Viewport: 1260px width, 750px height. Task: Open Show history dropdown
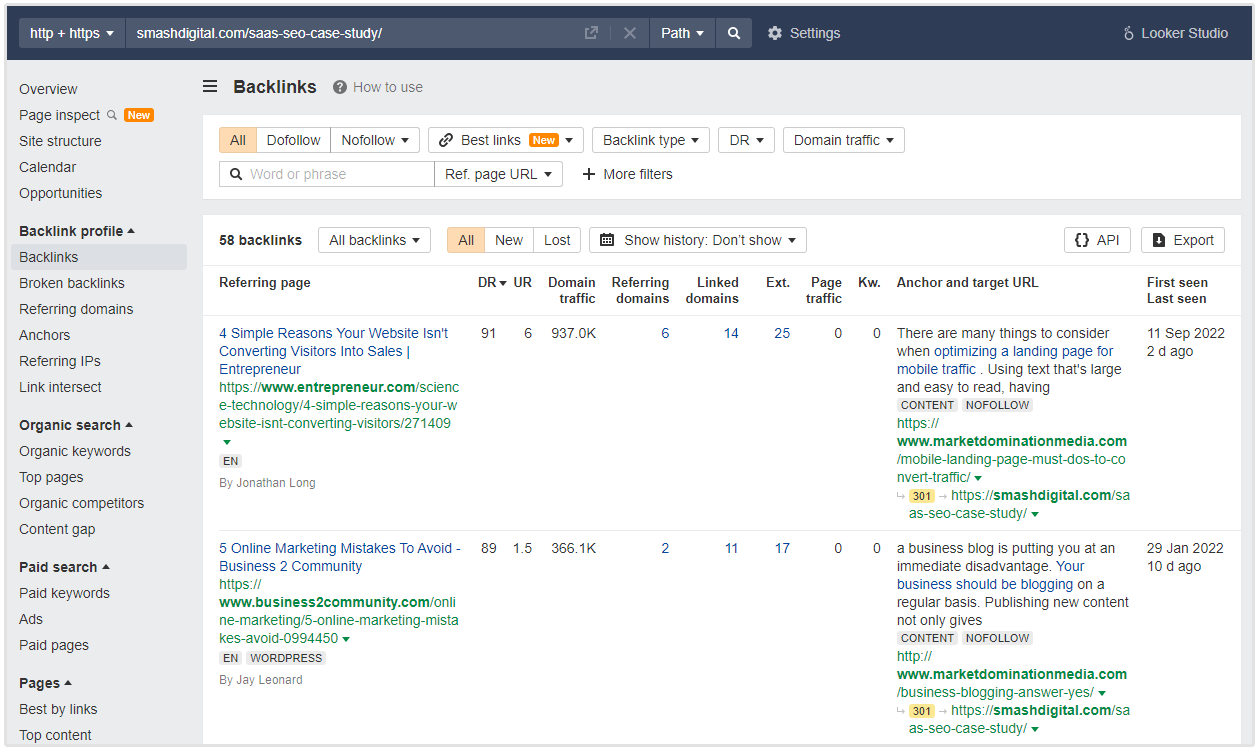pos(697,240)
